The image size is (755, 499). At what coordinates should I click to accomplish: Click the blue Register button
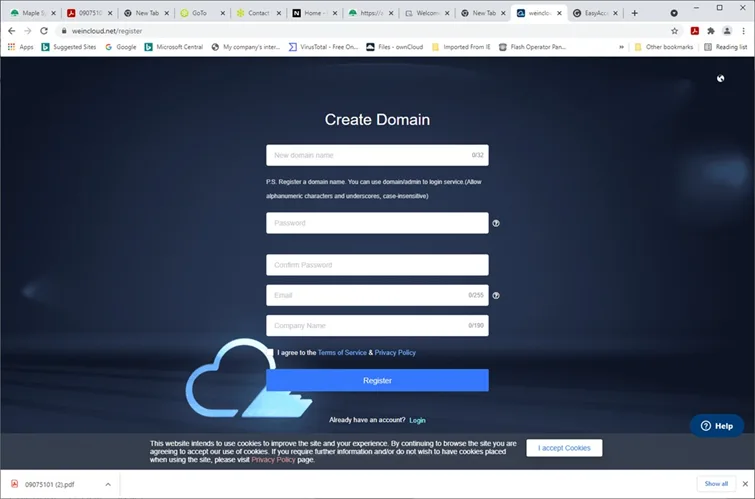pyautogui.click(x=377, y=380)
